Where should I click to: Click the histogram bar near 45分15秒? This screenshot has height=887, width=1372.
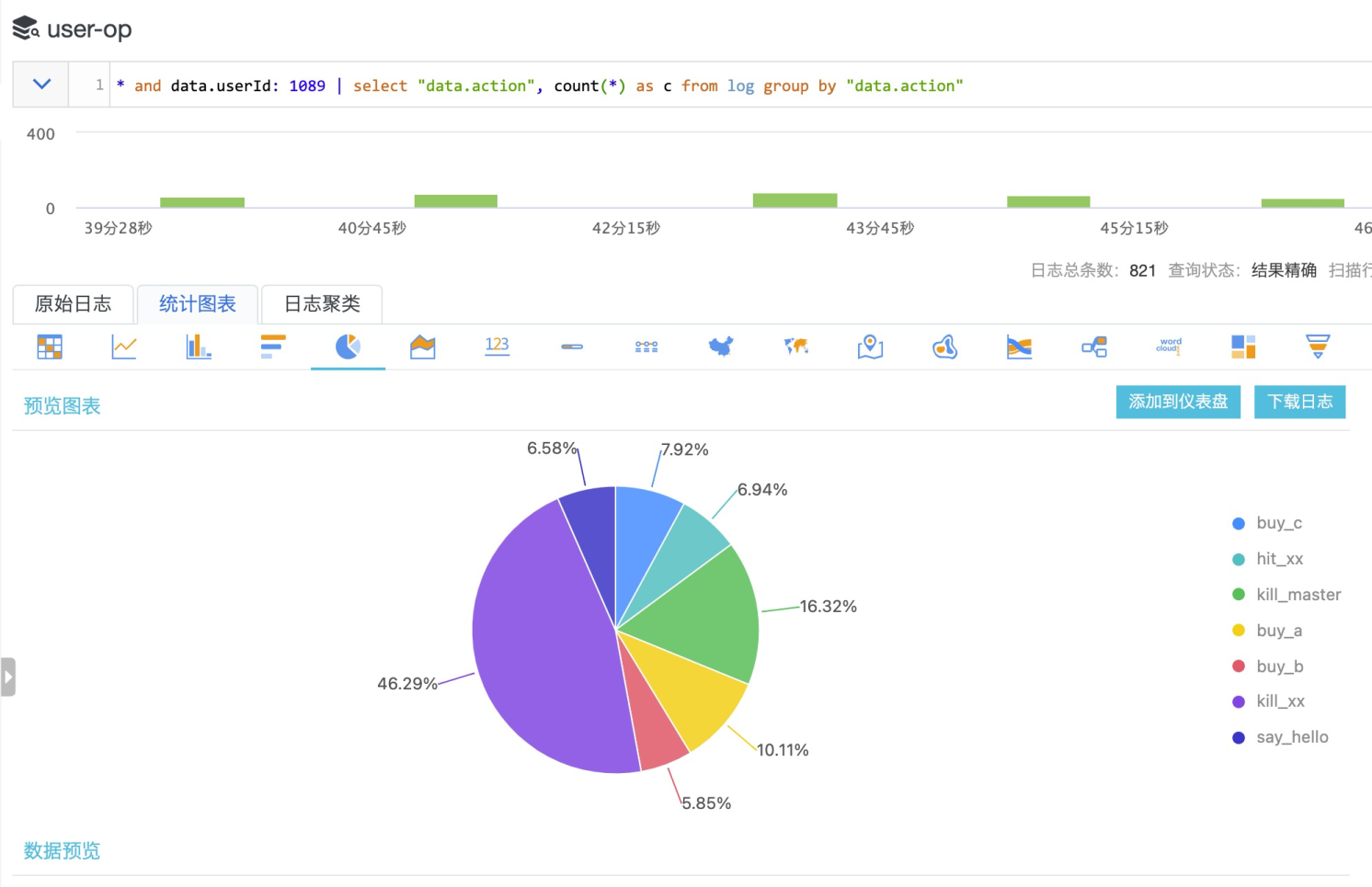tap(1048, 201)
